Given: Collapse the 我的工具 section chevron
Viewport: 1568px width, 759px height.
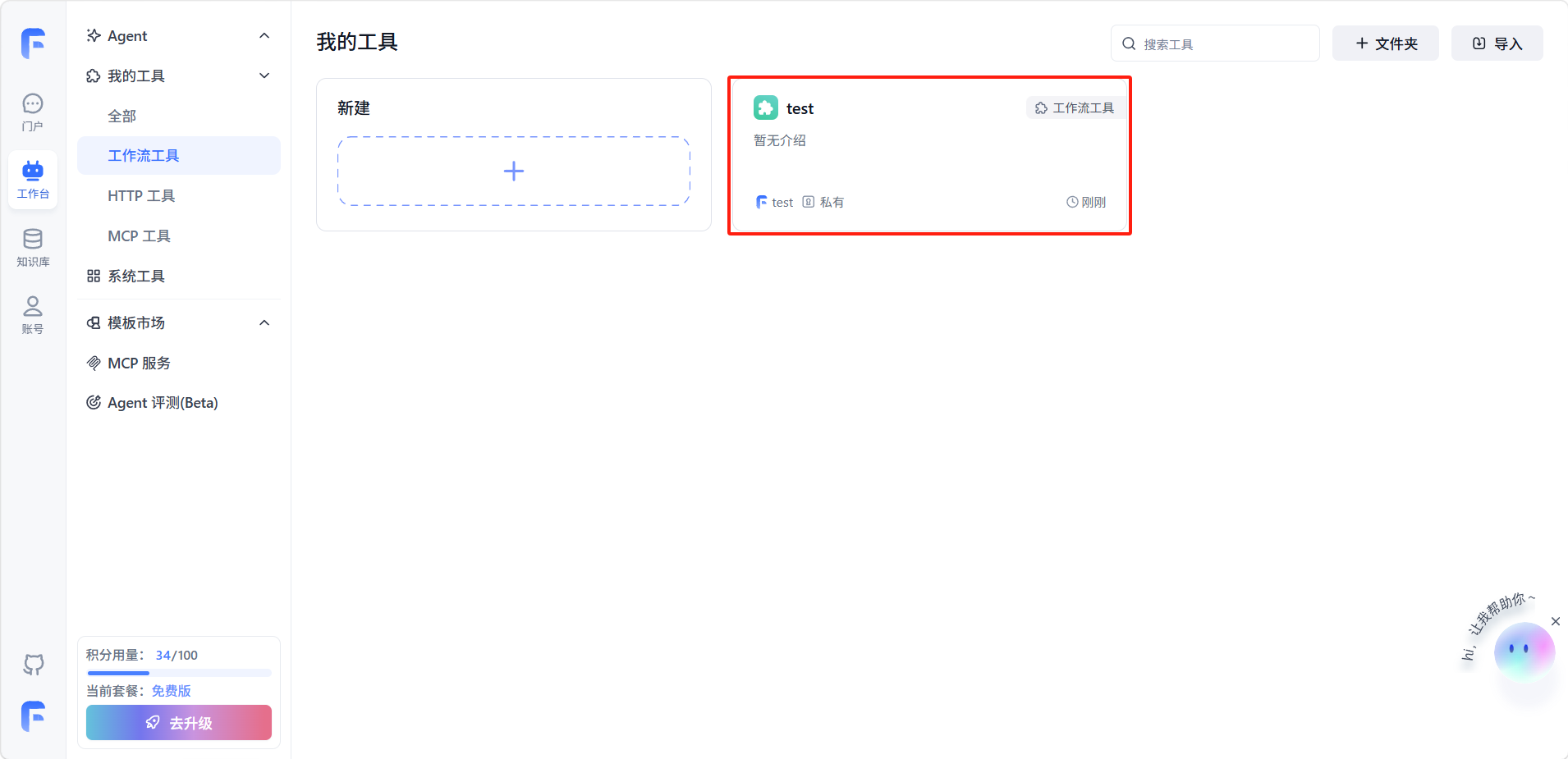Looking at the screenshot, I should 264,76.
